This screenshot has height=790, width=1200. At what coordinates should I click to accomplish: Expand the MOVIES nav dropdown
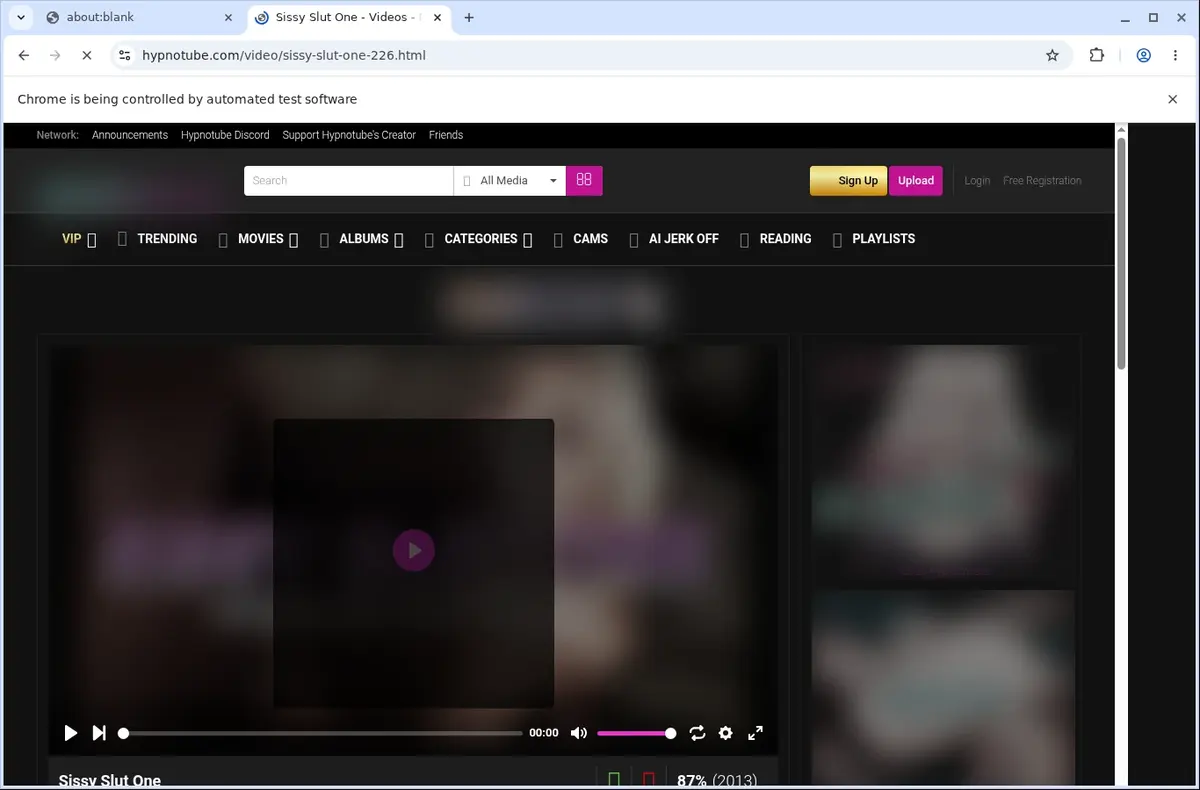pyautogui.click(x=293, y=239)
